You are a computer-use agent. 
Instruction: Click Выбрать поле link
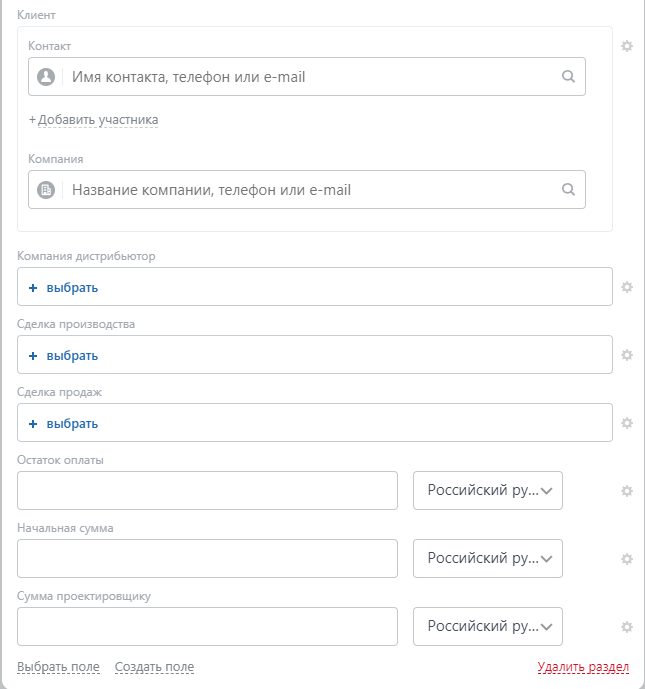[58, 667]
